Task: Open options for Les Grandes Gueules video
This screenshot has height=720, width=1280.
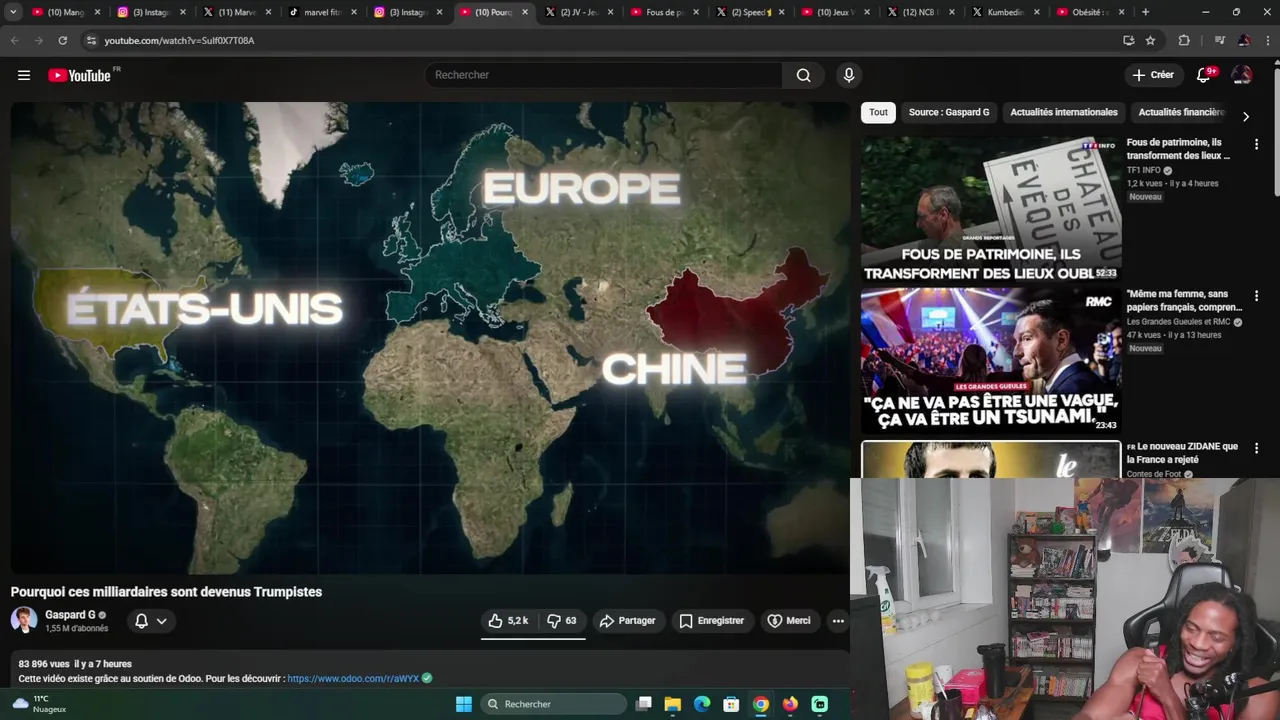Action: 1256,296
